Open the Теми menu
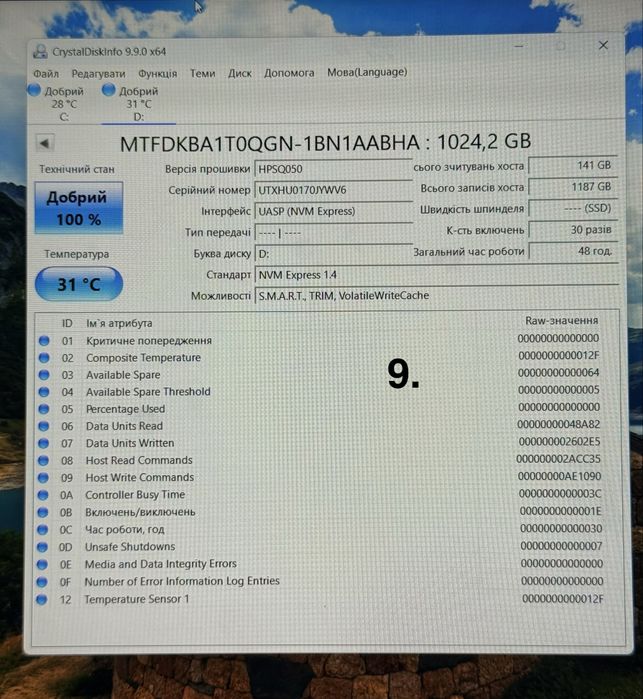643x699 pixels. (x=203, y=73)
